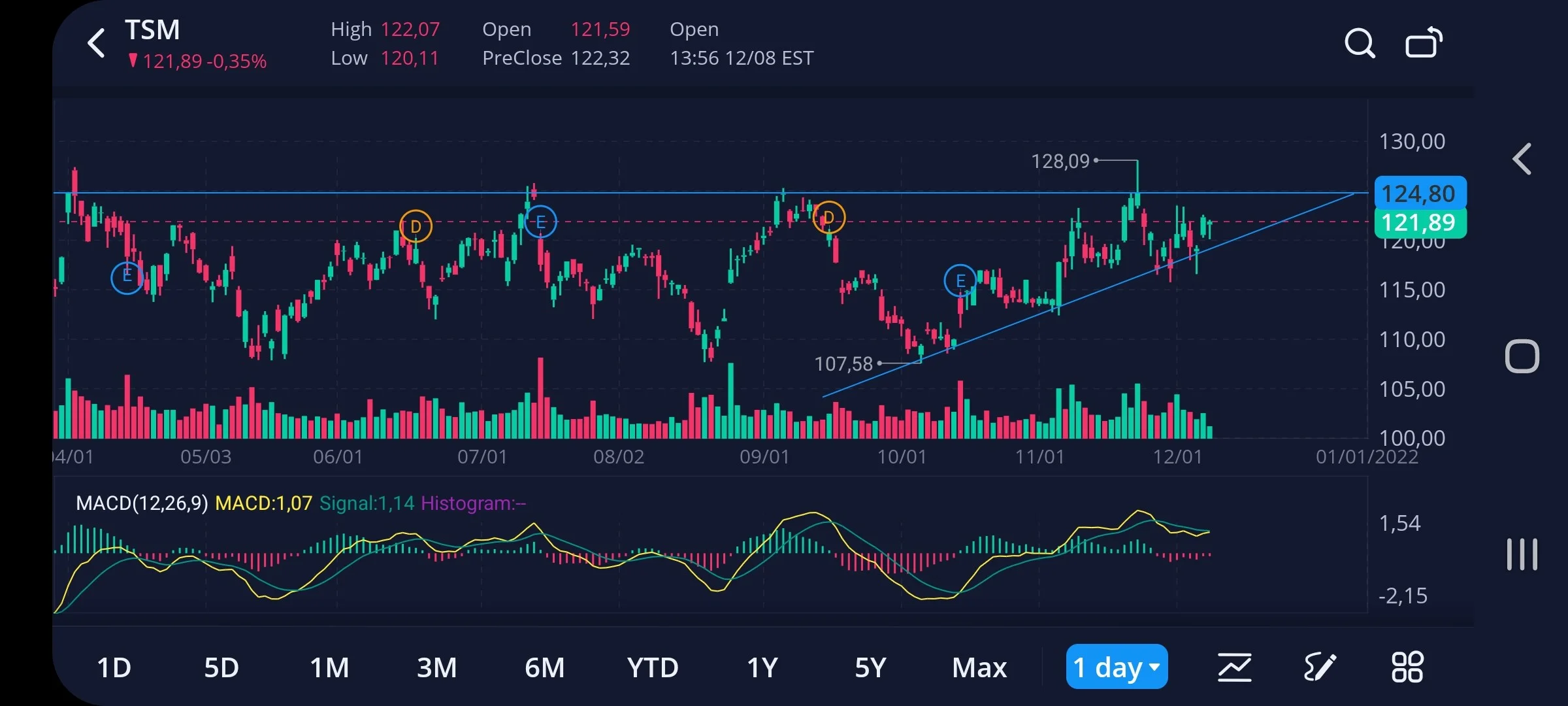The image size is (1568, 706).
Task: Tap the Signal:1,14 value
Action: coord(367,503)
